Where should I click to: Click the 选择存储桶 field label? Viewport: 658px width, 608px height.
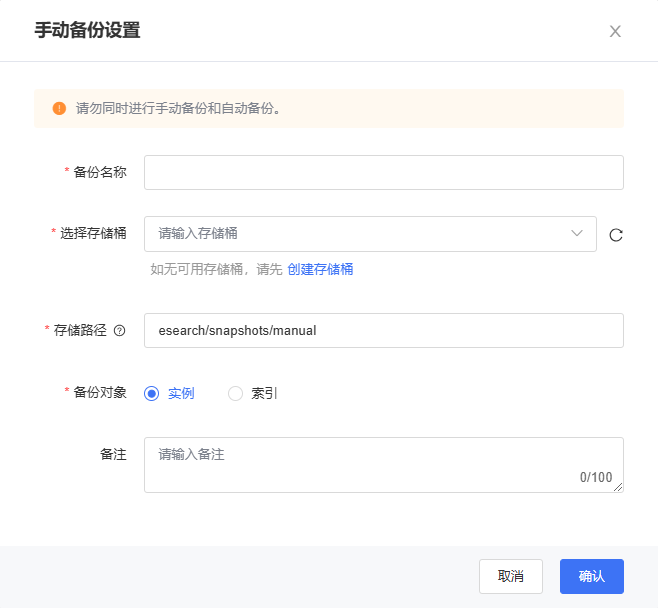[x=93, y=233]
